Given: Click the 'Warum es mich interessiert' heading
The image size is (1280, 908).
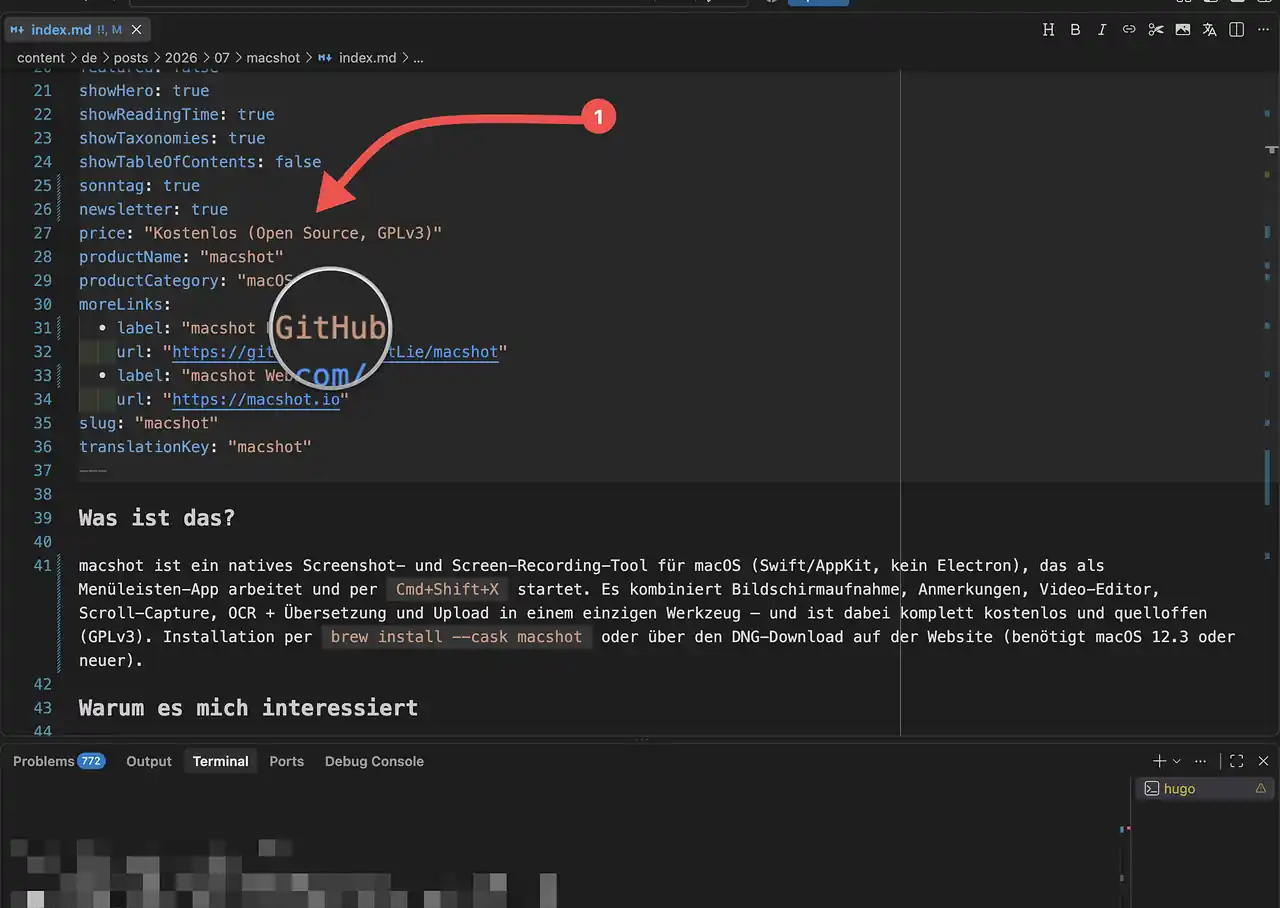Looking at the screenshot, I should click(x=248, y=708).
